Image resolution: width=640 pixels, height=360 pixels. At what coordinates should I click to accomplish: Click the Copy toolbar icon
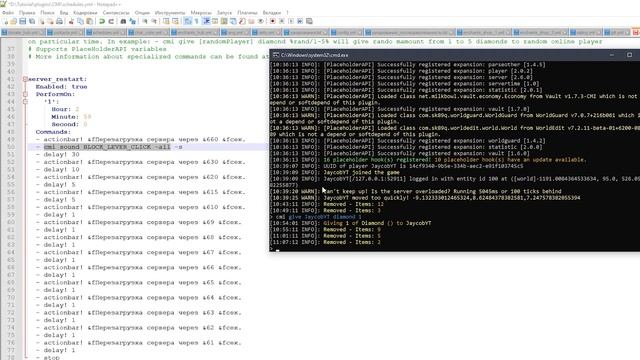point(80,21)
